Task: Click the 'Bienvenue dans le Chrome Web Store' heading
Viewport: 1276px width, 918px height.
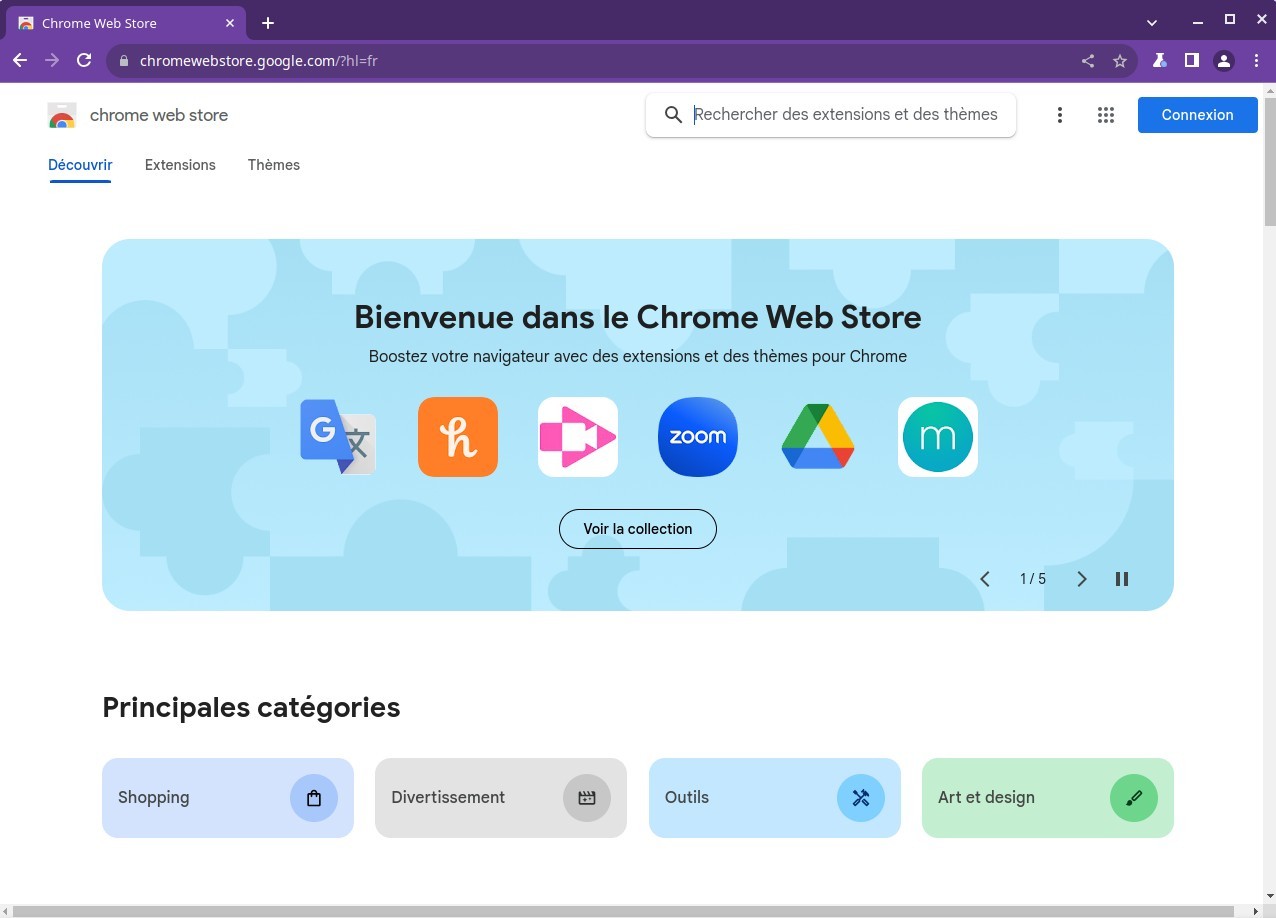Action: point(638,317)
